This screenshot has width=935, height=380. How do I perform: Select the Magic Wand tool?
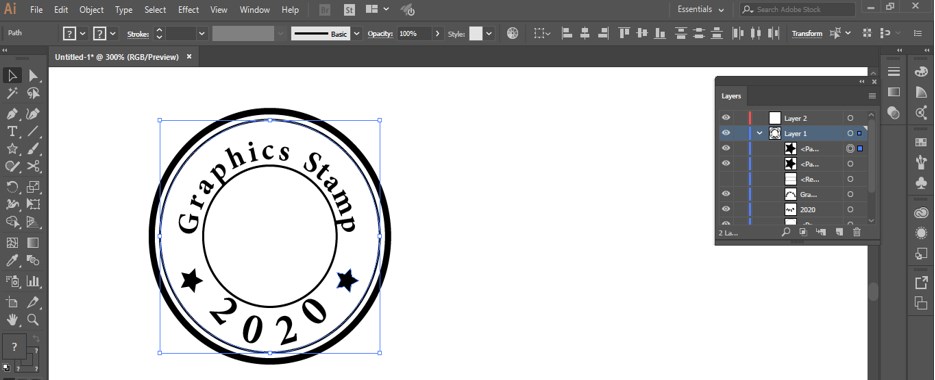tap(12, 94)
